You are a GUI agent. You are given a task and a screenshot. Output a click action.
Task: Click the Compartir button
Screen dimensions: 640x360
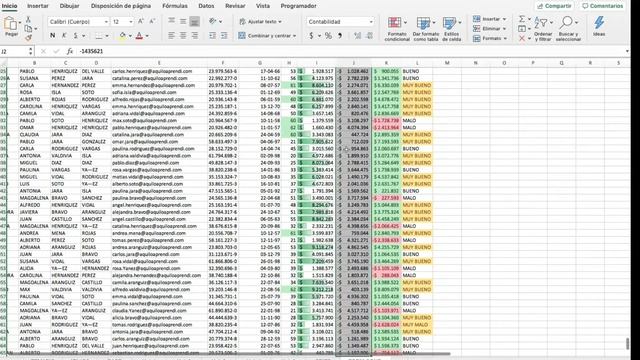tap(554, 6)
